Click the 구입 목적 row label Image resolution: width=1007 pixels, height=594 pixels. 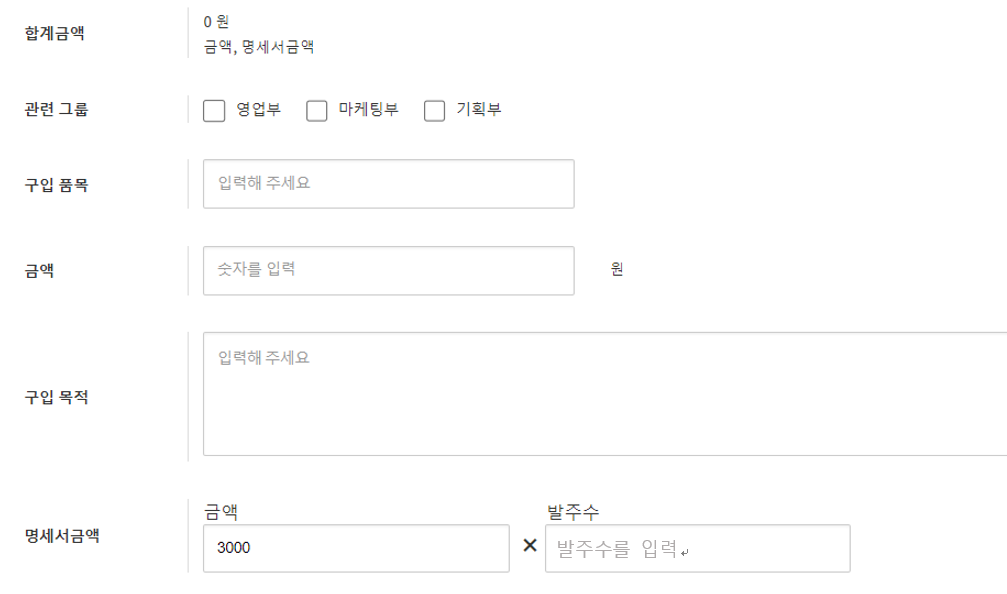pos(56,397)
